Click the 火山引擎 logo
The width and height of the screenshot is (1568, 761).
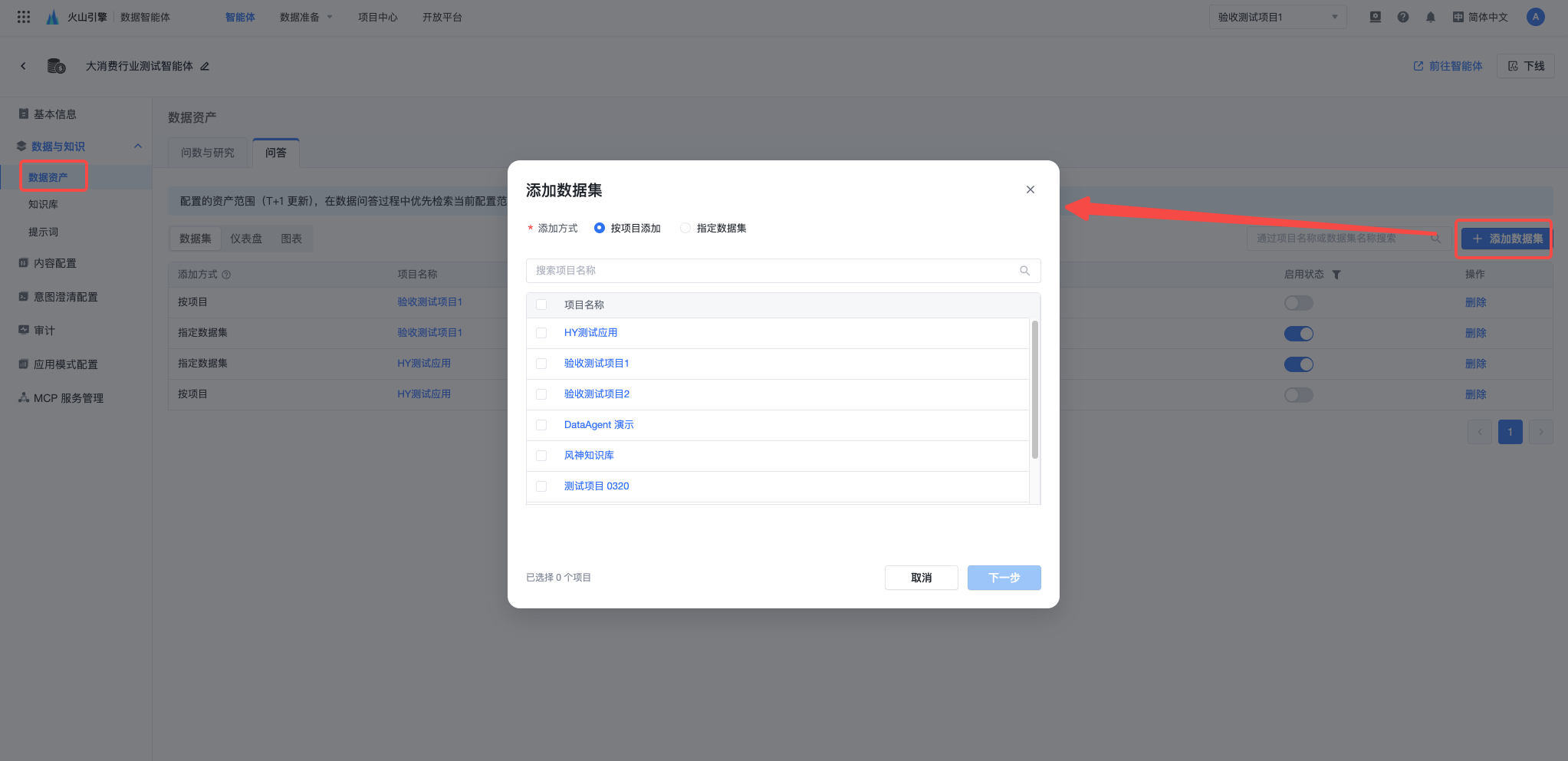point(77,17)
